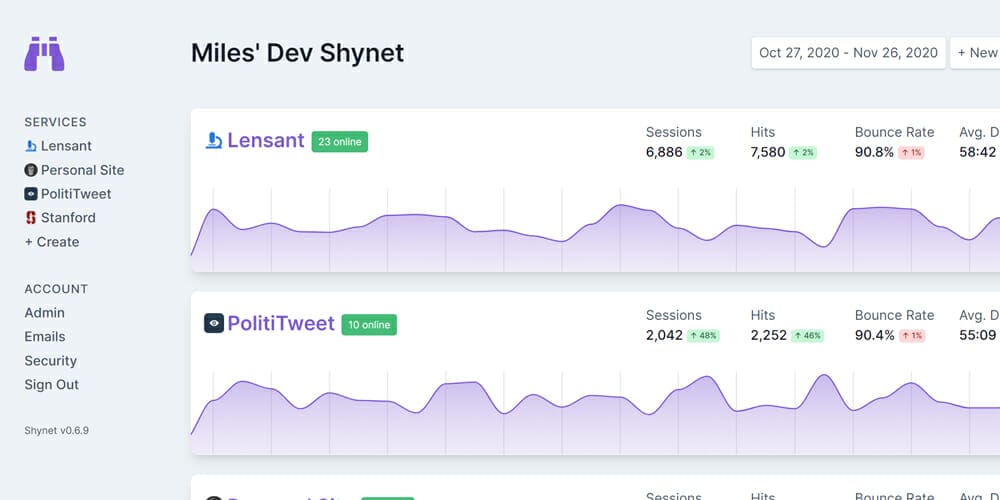This screenshot has height=500, width=1000.
Task: Click the + New button
Action: coord(976,53)
